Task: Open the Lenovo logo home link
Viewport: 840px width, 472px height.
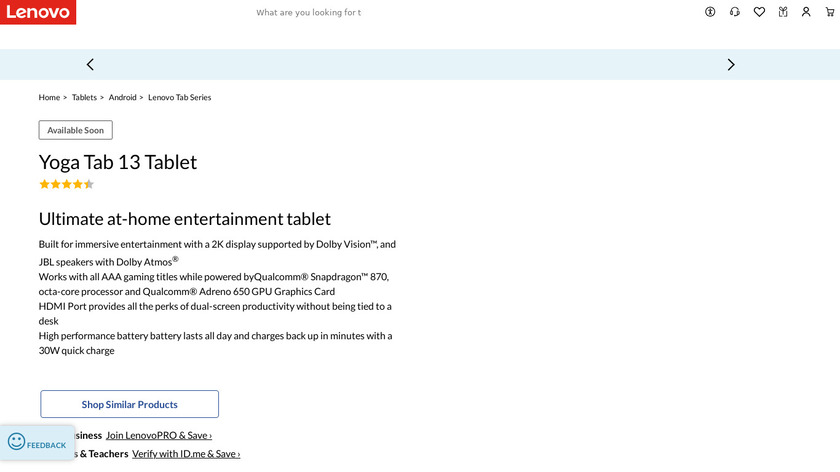Action: [x=38, y=12]
